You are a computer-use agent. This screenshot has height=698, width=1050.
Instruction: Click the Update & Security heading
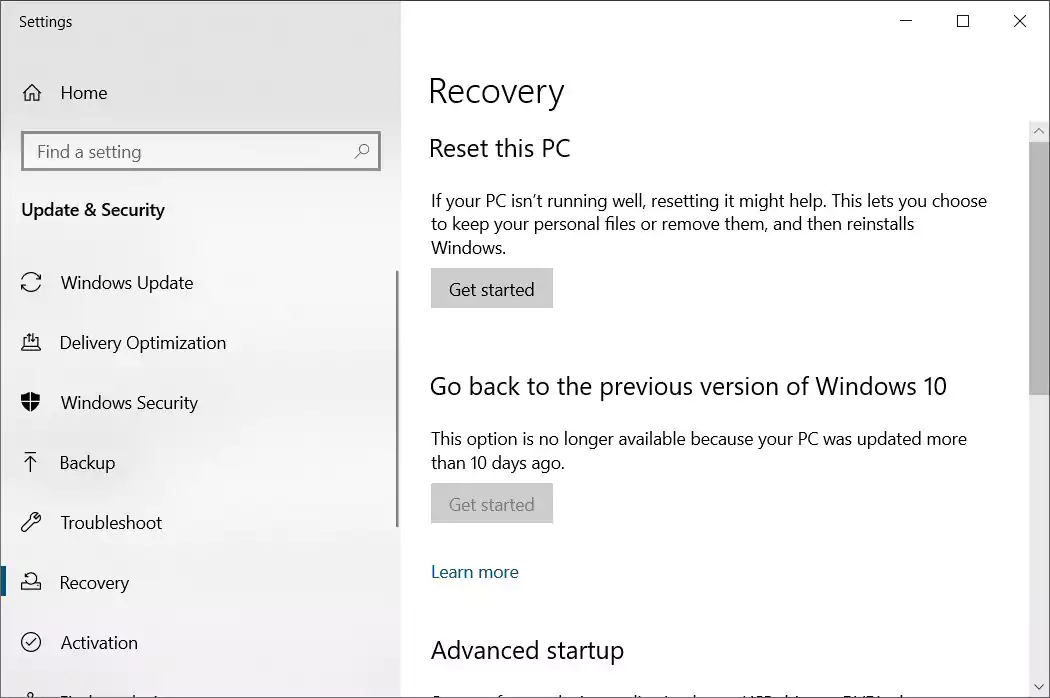point(93,210)
